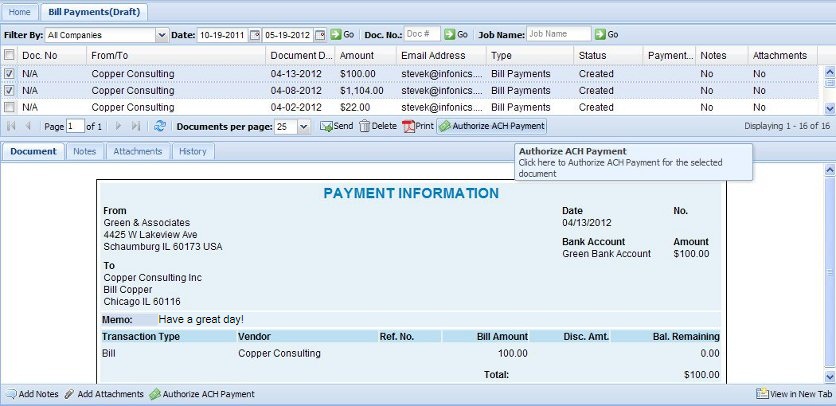Image resolution: width=836 pixels, height=406 pixels.
Task: Click the Job Name input field
Action: click(558, 35)
